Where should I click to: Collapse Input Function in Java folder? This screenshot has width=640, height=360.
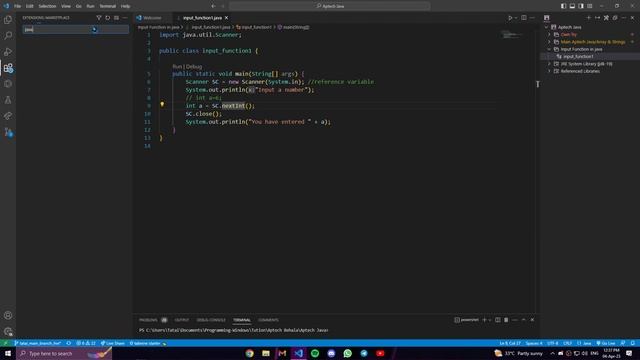click(549, 49)
